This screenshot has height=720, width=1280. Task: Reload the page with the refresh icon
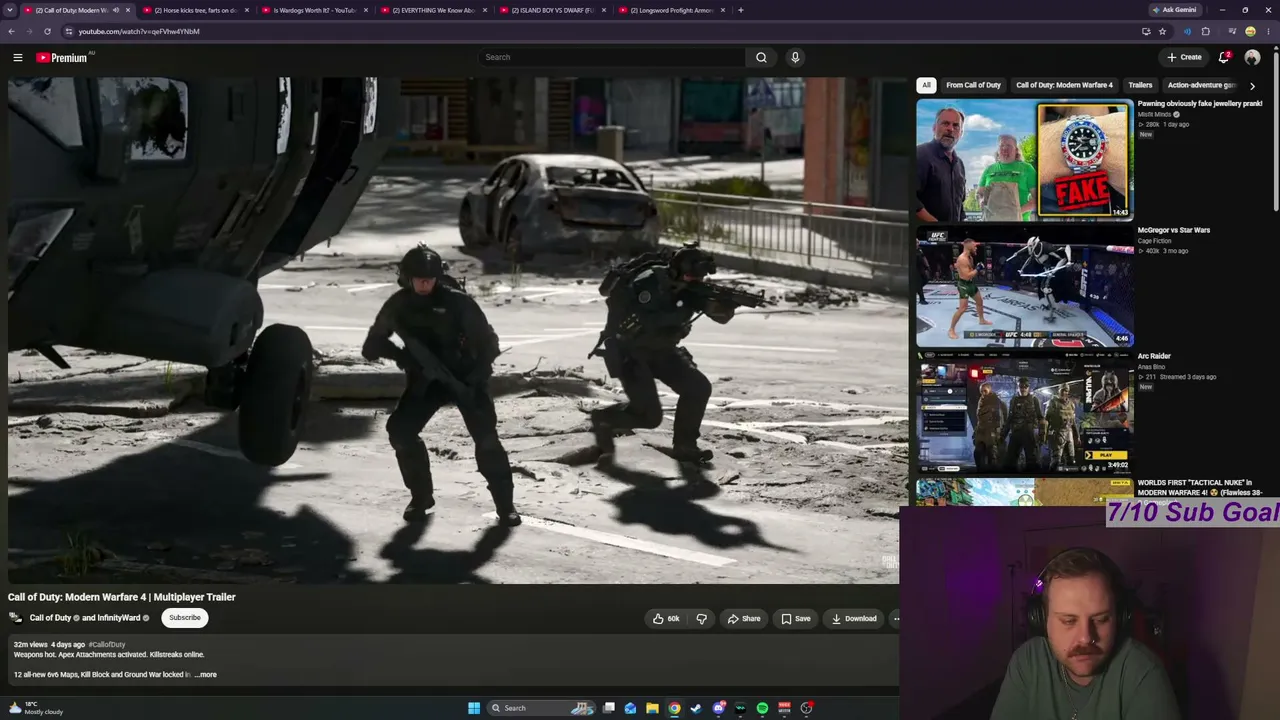pyautogui.click(x=47, y=31)
